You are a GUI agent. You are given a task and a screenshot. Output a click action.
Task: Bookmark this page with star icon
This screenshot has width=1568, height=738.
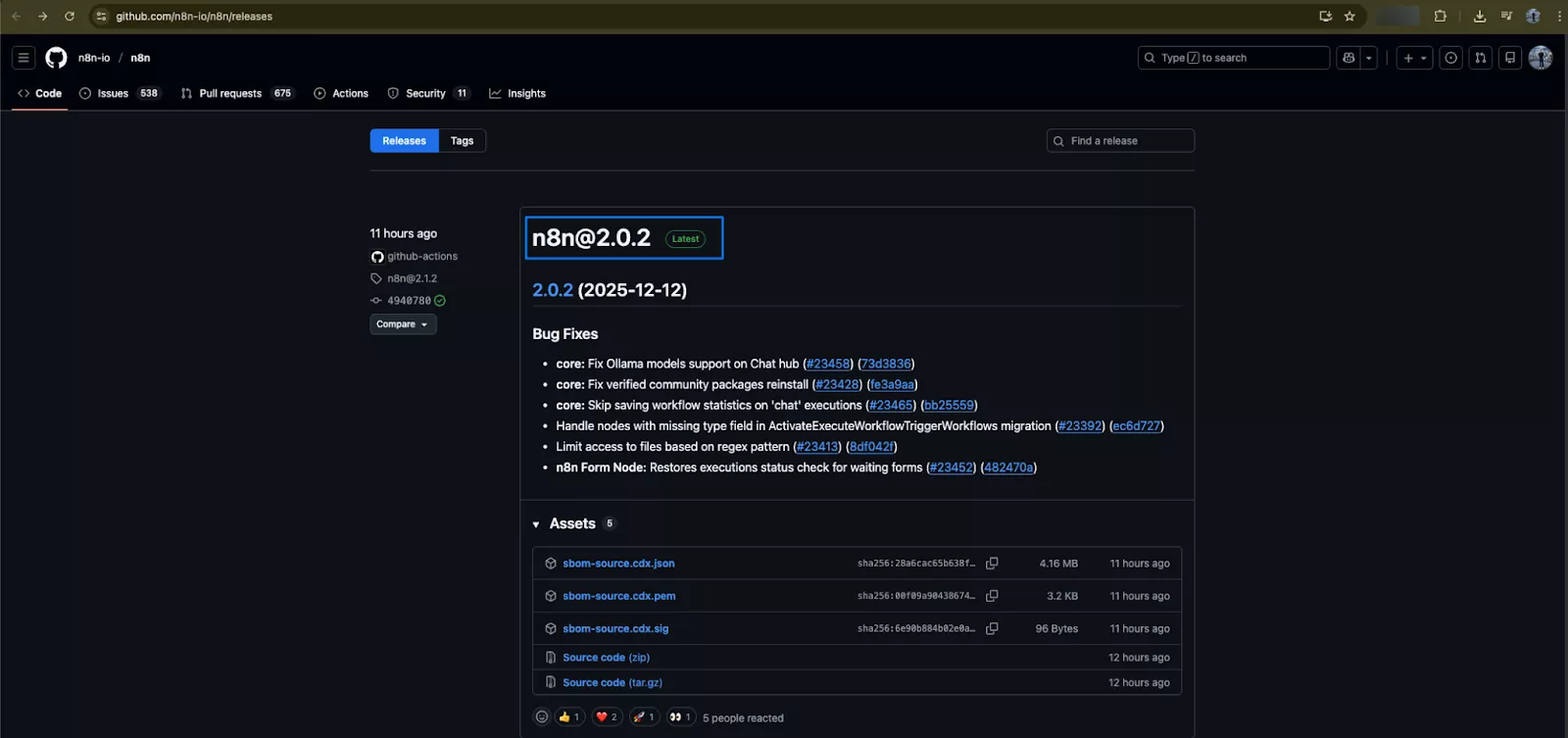1349,16
